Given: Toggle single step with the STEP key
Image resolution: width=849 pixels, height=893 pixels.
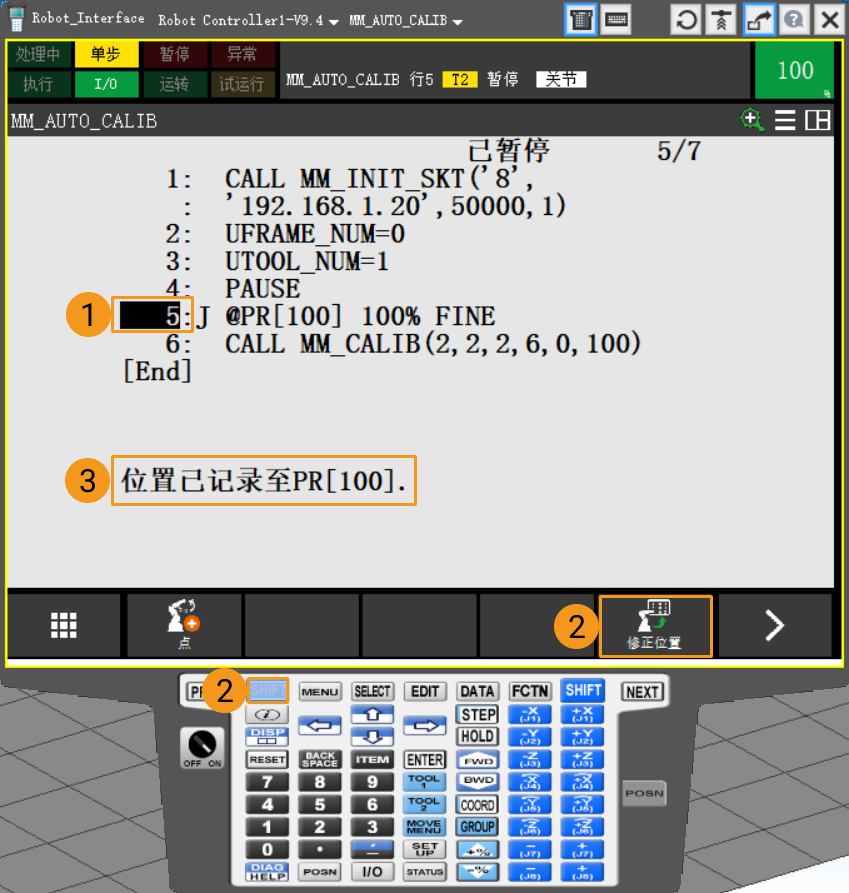Looking at the screenshot, I should tap(477, 714).
